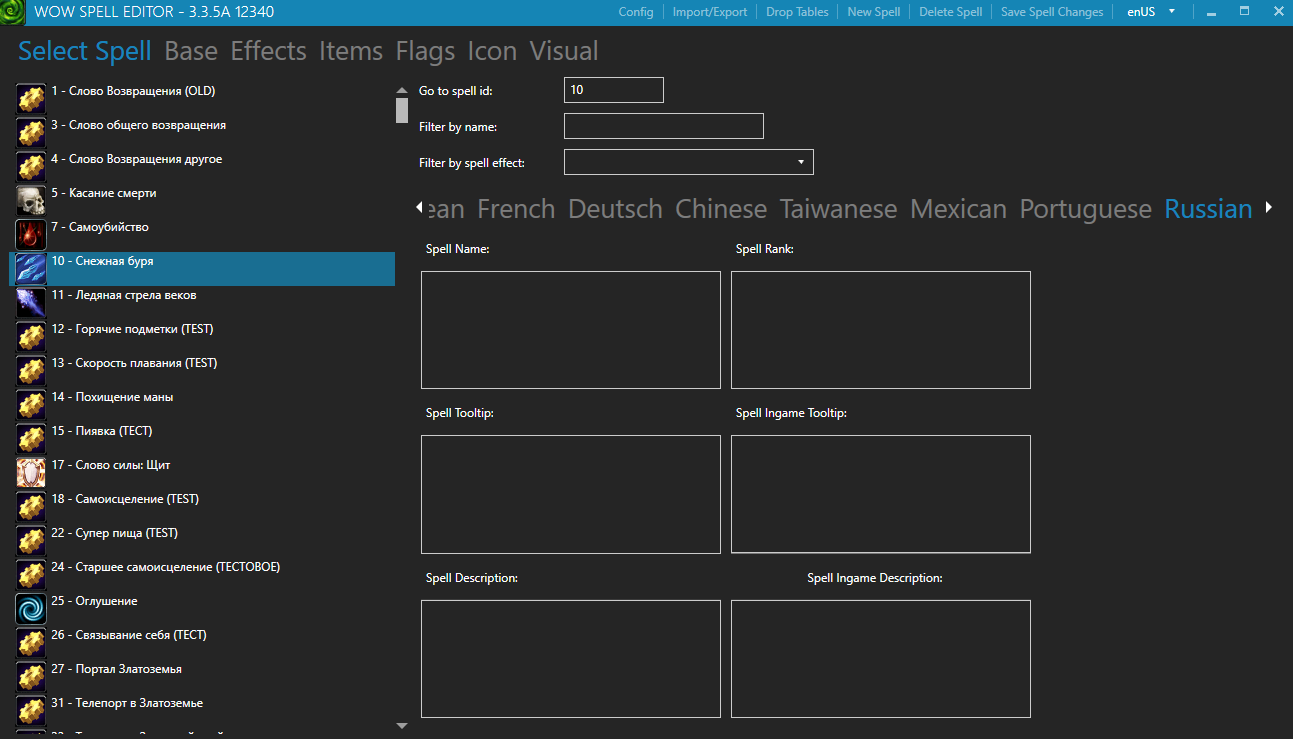This screenshot has width=1293, height=739.
Task: Switch to the French language tab
Action: tap(516, 209)
